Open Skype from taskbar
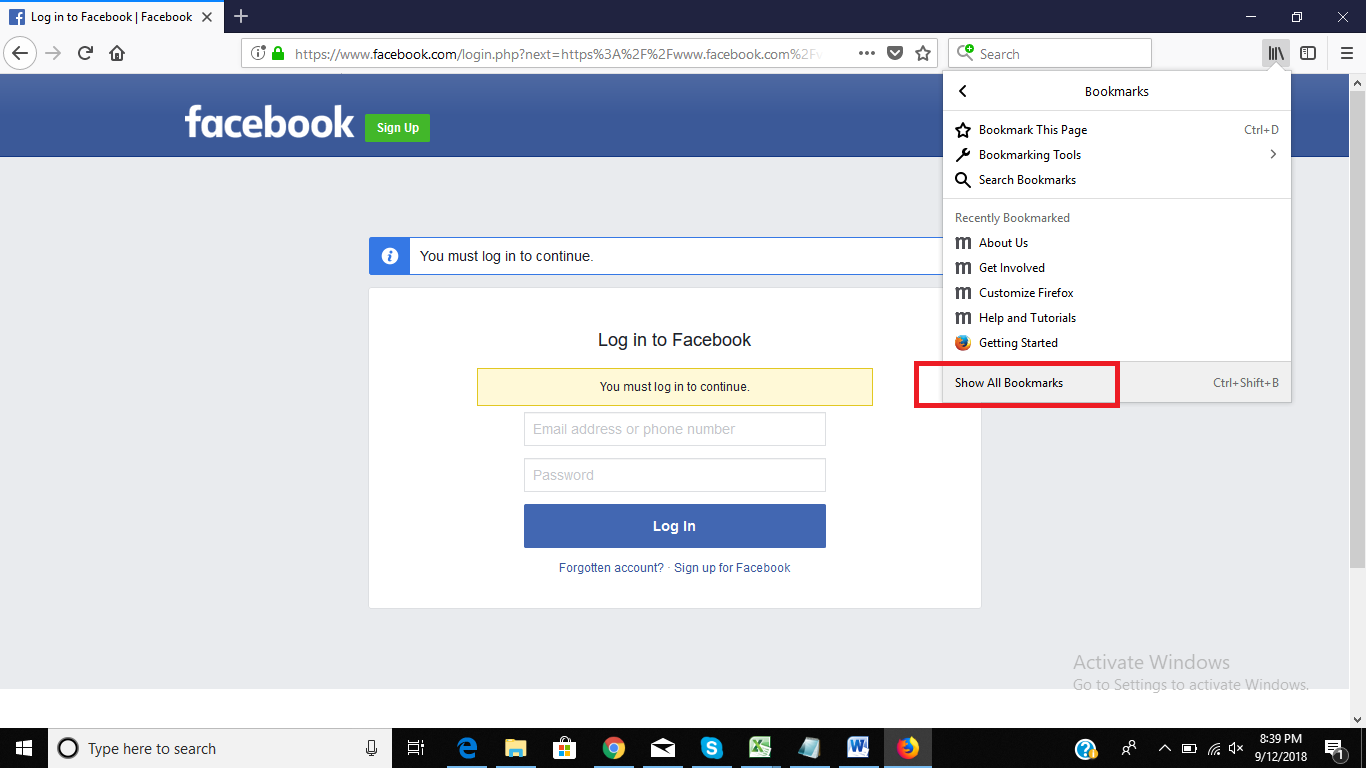The image size is (1366, 768). [x=712, y=748]
